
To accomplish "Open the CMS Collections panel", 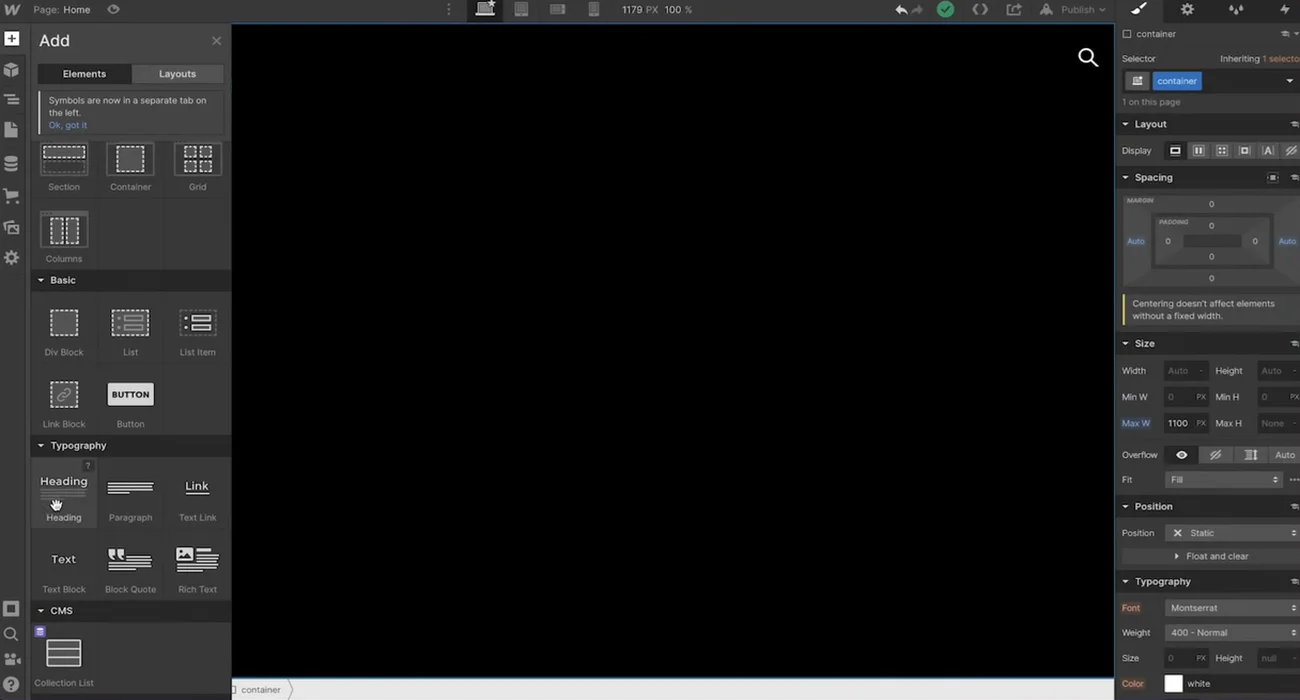I will 12,164.
